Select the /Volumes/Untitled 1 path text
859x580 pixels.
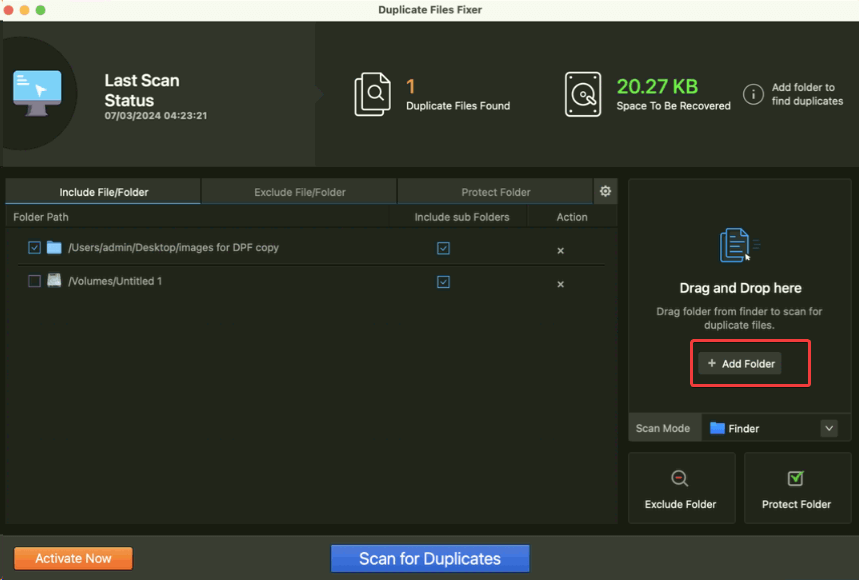point(115,281)
